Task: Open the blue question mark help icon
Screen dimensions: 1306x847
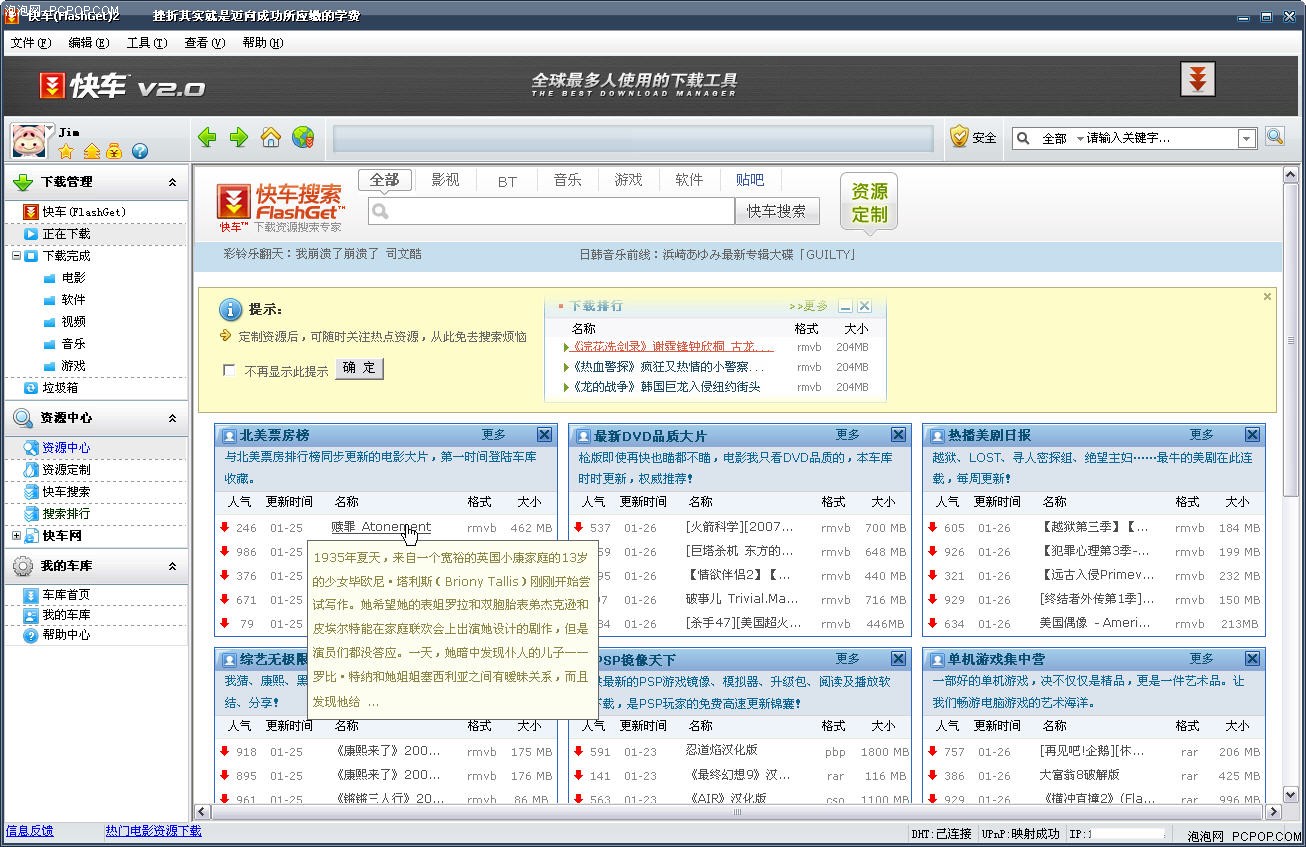Action: (140, 151)
